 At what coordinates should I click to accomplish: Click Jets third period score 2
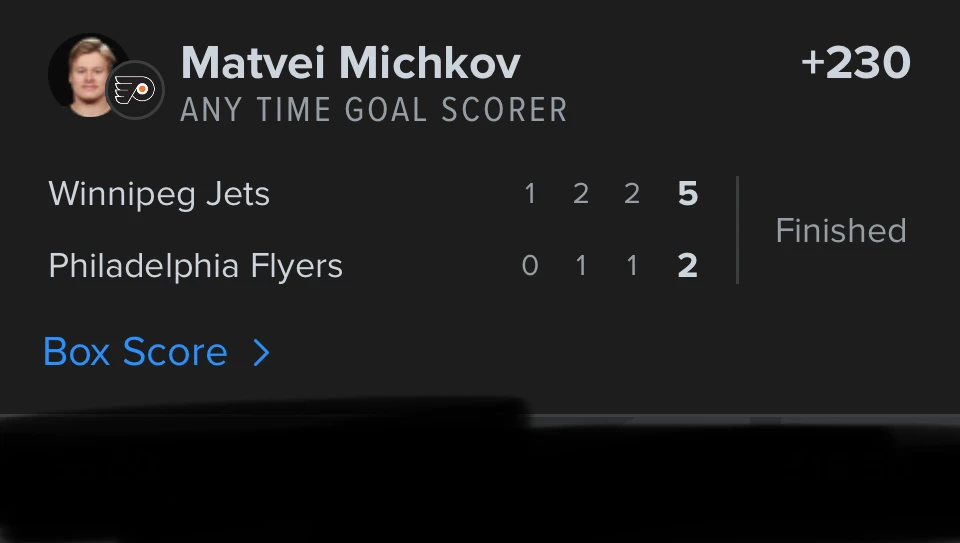point(632,194)
